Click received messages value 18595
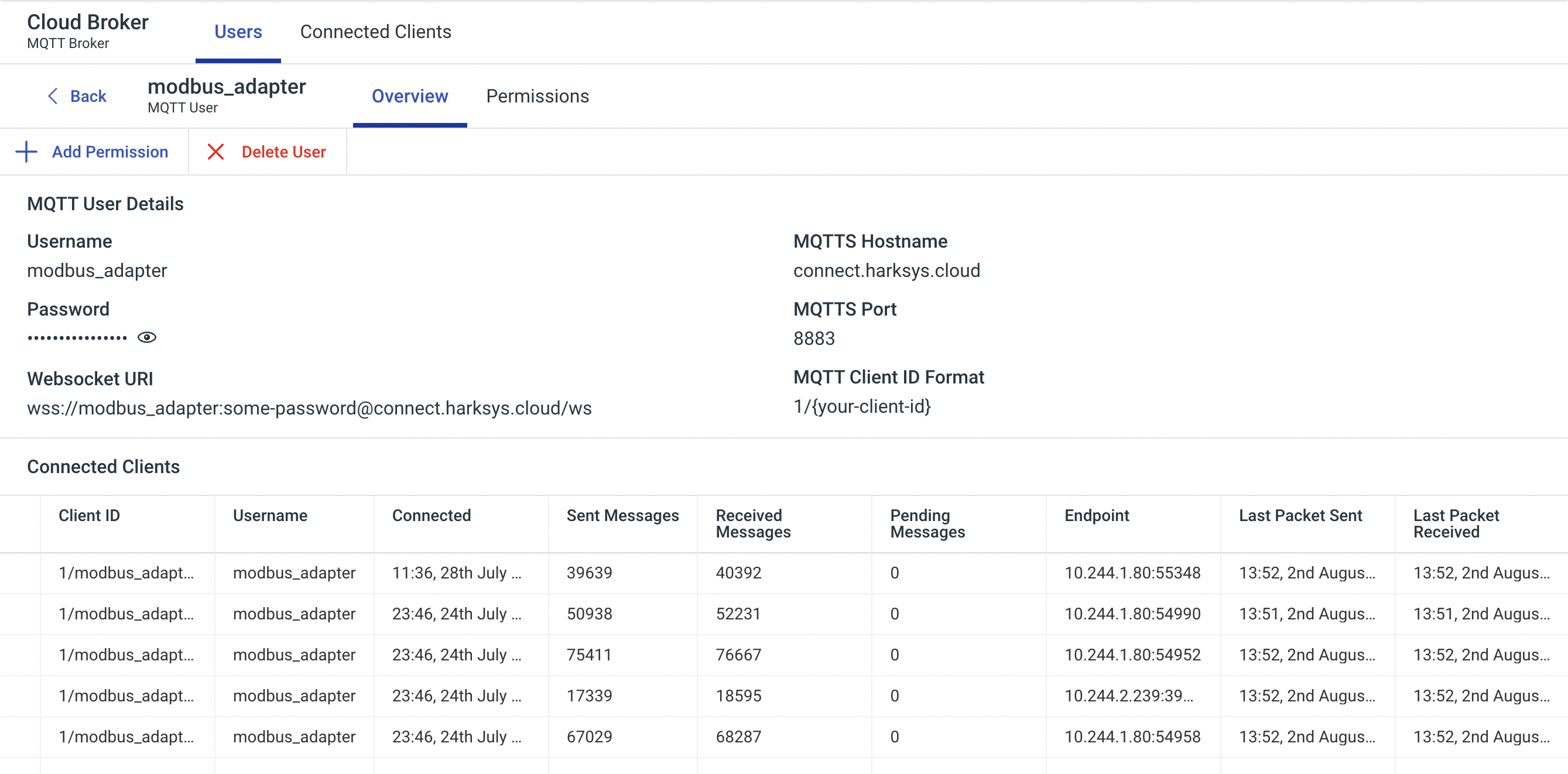Viewport: 1568px width, 774px height. pyautogui.click(x=738, y=696)
